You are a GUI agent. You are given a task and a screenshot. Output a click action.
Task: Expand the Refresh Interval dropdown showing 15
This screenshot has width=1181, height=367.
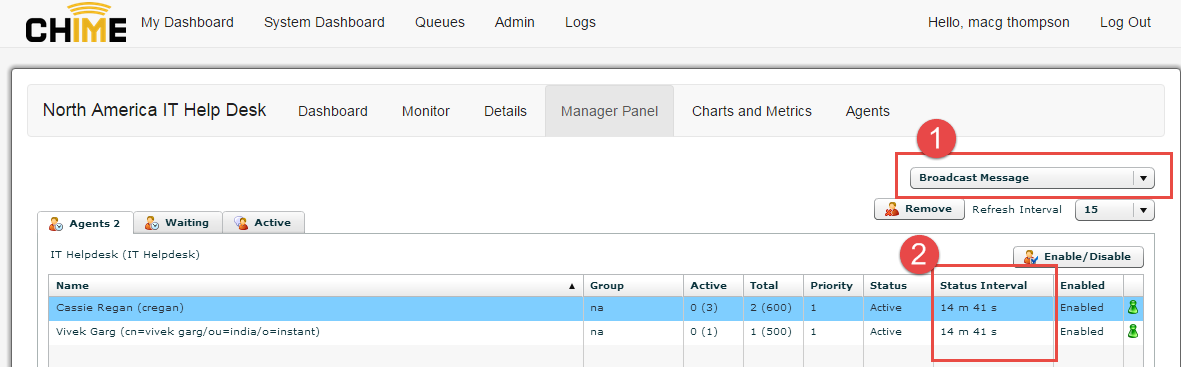(1115, 210)
